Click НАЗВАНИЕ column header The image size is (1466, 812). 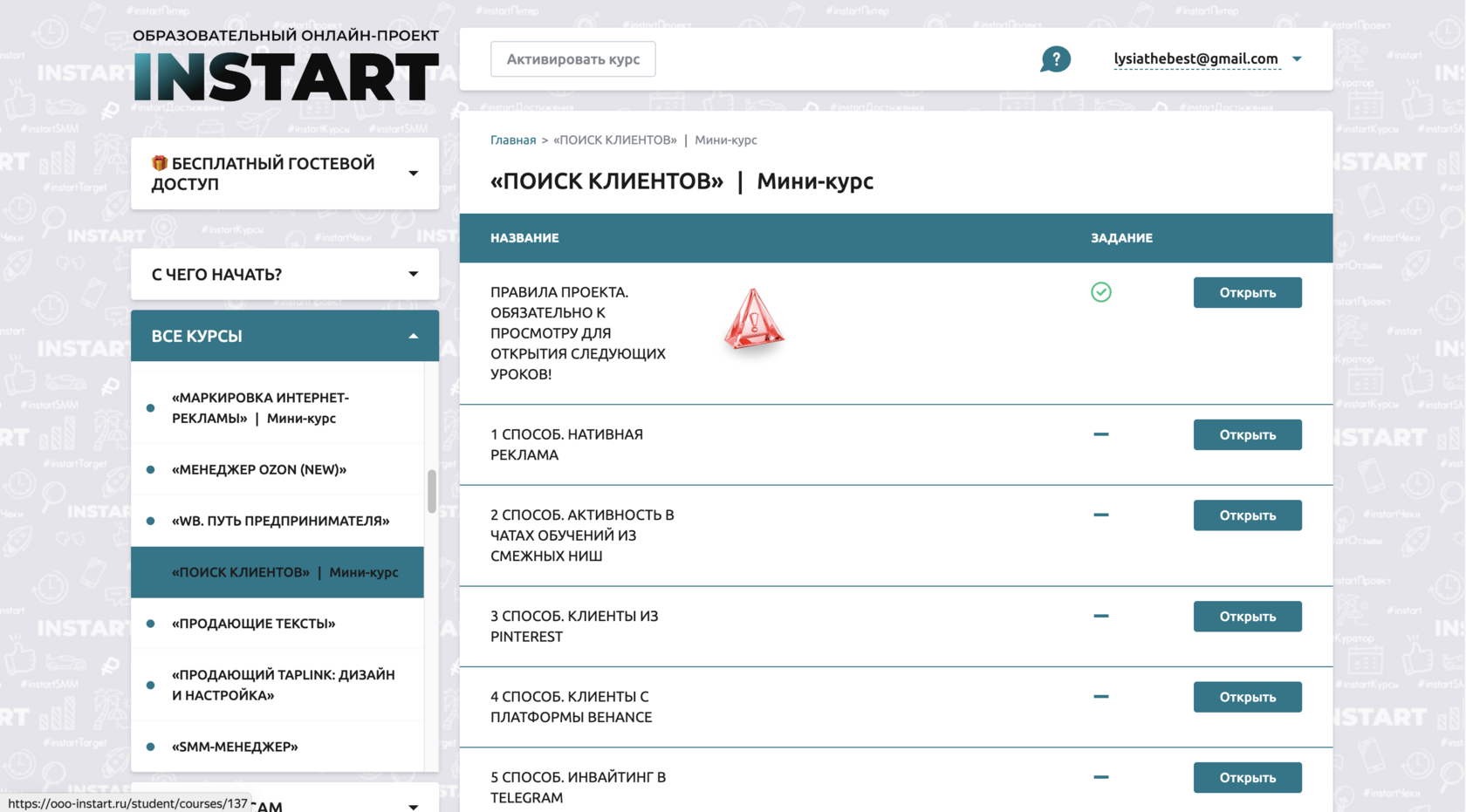click(524, 237)
